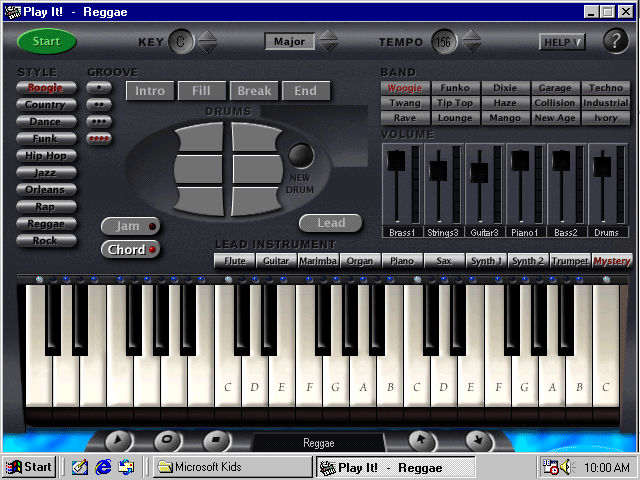This screenshot has width=640, height=480.
Task: Click the green Start button
Action: [x=46, y=42]
